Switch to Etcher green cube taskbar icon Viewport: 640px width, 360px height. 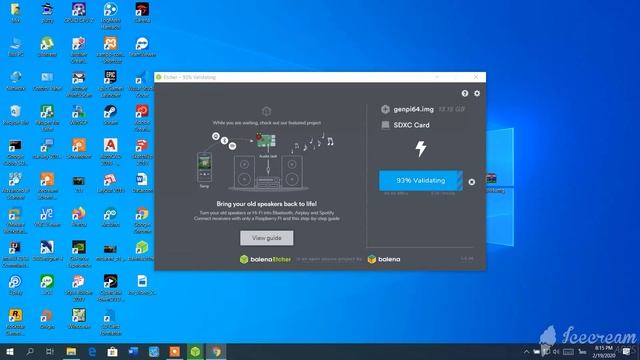[195, 351]
